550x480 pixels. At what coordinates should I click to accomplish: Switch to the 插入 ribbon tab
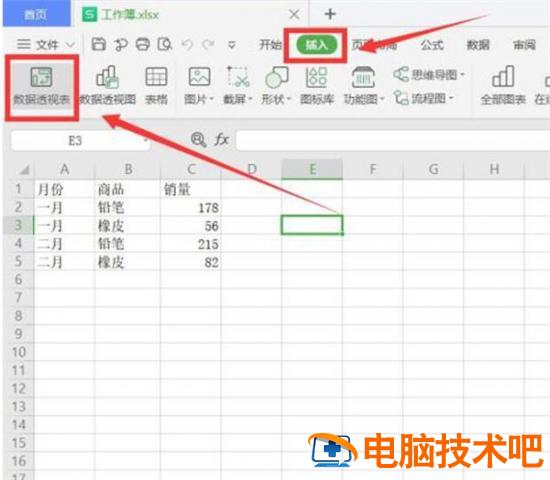[x=316, y=45]
